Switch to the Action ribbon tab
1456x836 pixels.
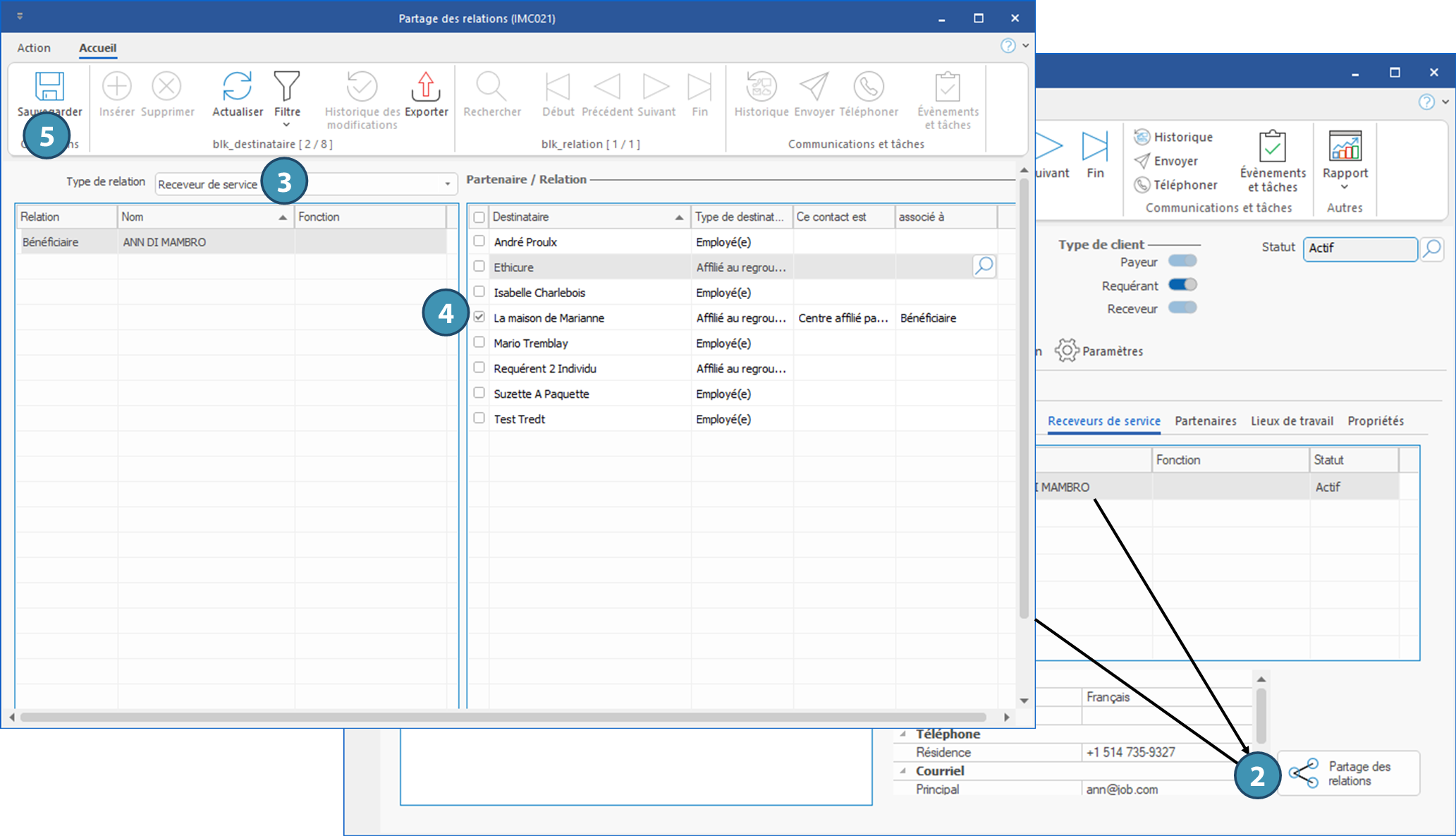(x=34, y=48)
